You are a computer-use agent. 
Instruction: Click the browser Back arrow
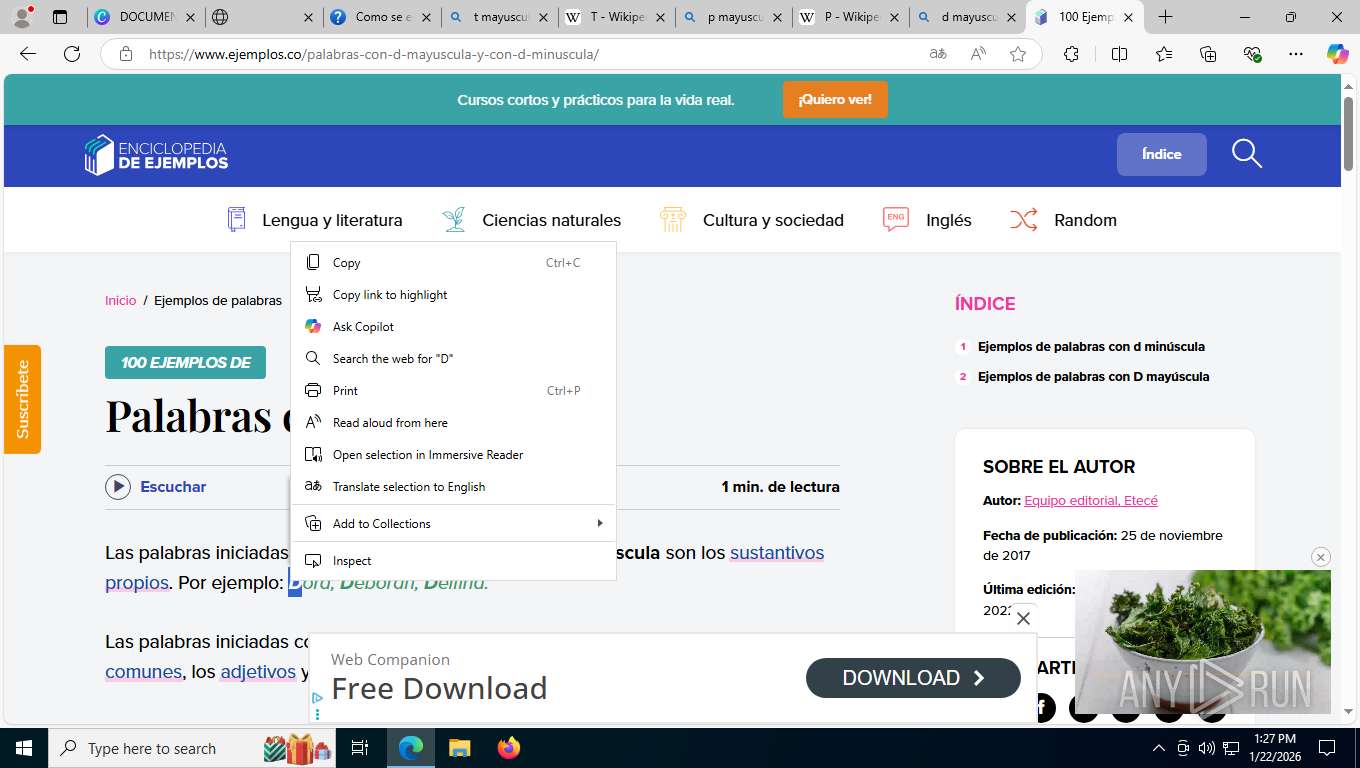coord(28,54)
